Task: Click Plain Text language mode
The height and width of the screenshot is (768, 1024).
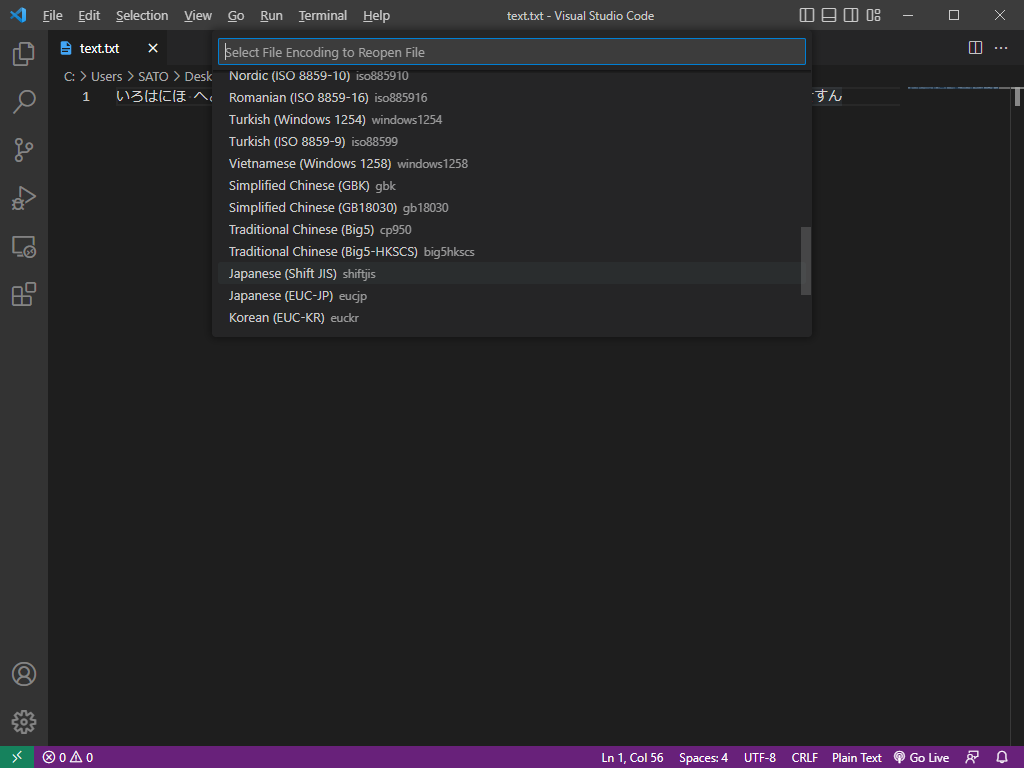Action: pos(857,758)
